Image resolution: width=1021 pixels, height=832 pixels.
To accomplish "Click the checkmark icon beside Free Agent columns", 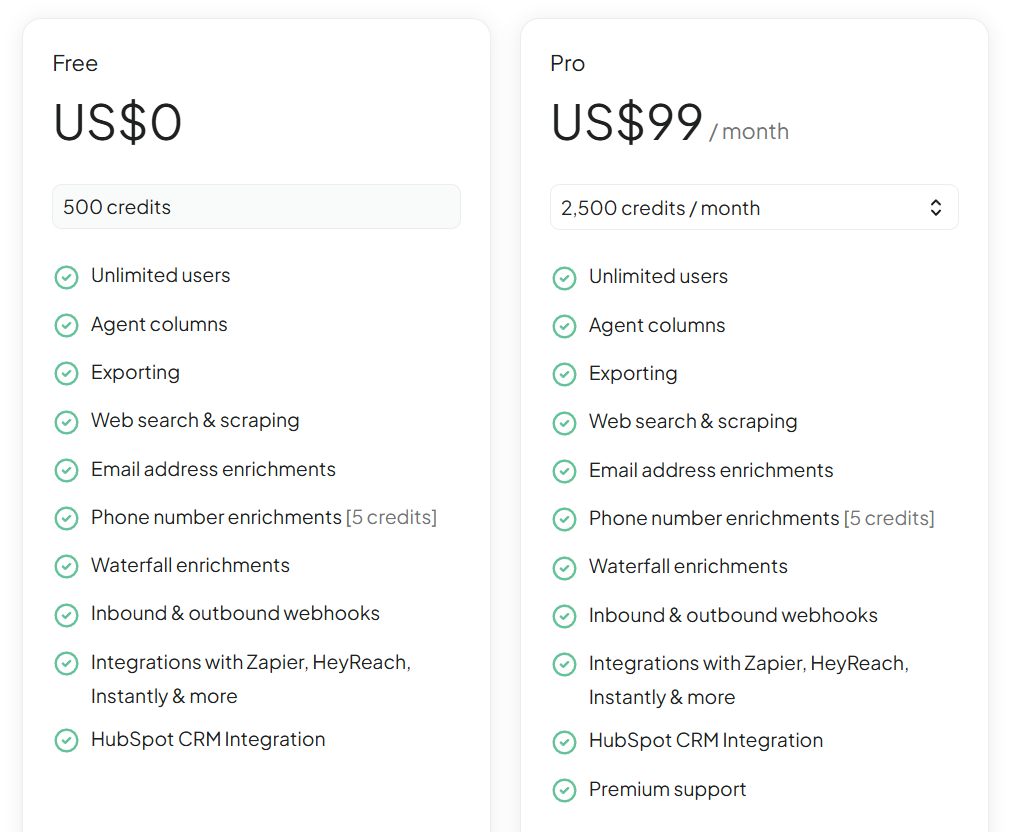I will tap(66, 325).
